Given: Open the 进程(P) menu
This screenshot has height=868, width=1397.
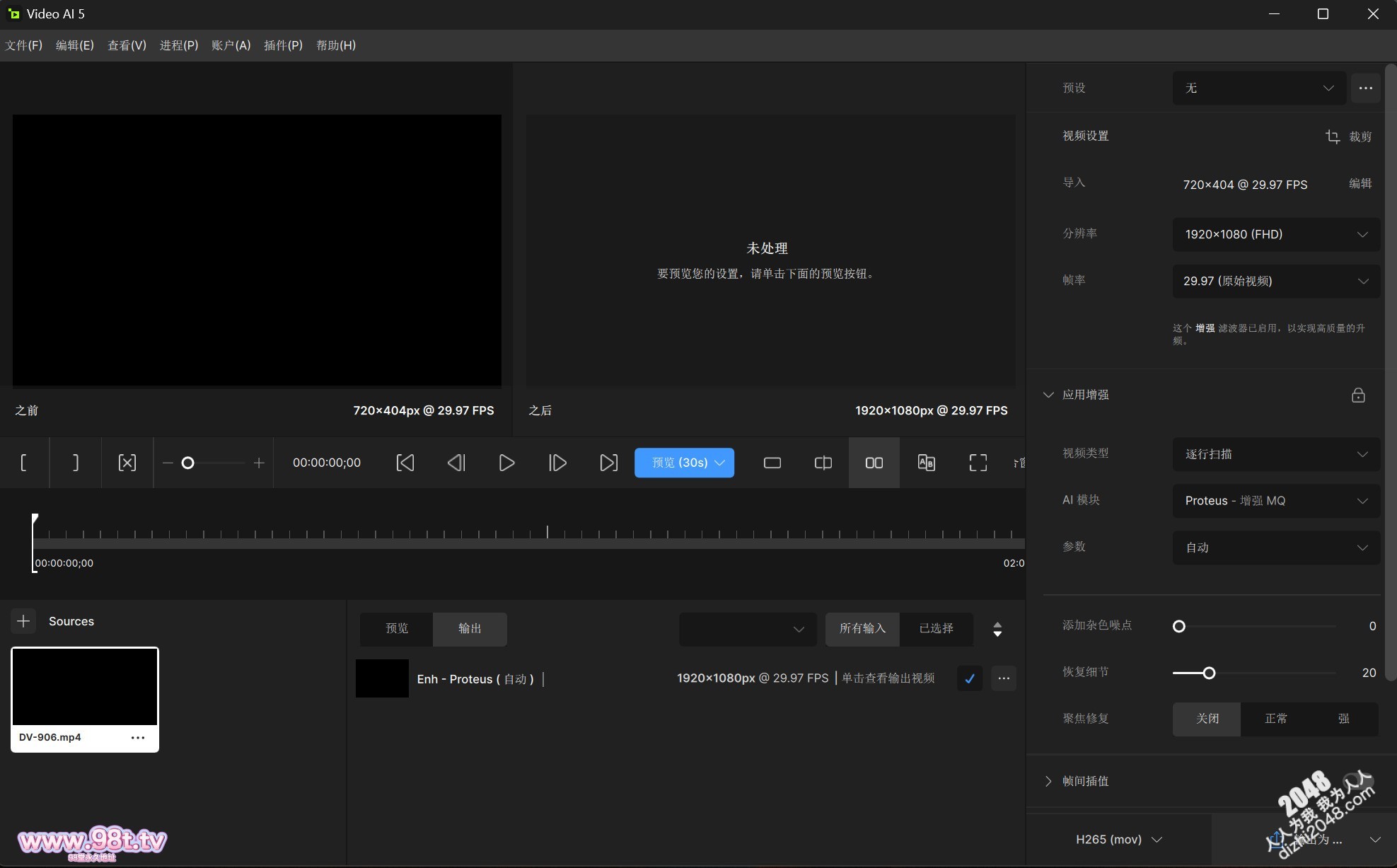Looking at the screenshot, I should coord(179,45).
